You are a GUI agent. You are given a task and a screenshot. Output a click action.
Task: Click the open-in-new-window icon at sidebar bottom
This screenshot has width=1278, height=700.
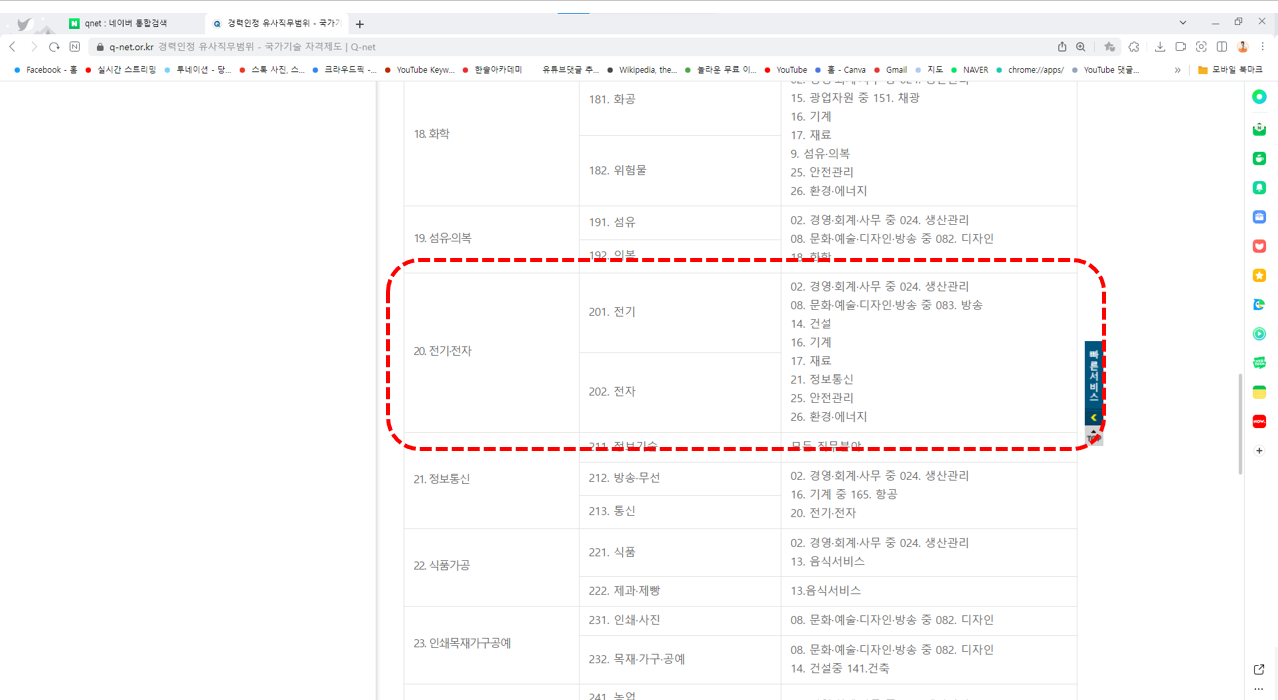(x=1259, y=669)
